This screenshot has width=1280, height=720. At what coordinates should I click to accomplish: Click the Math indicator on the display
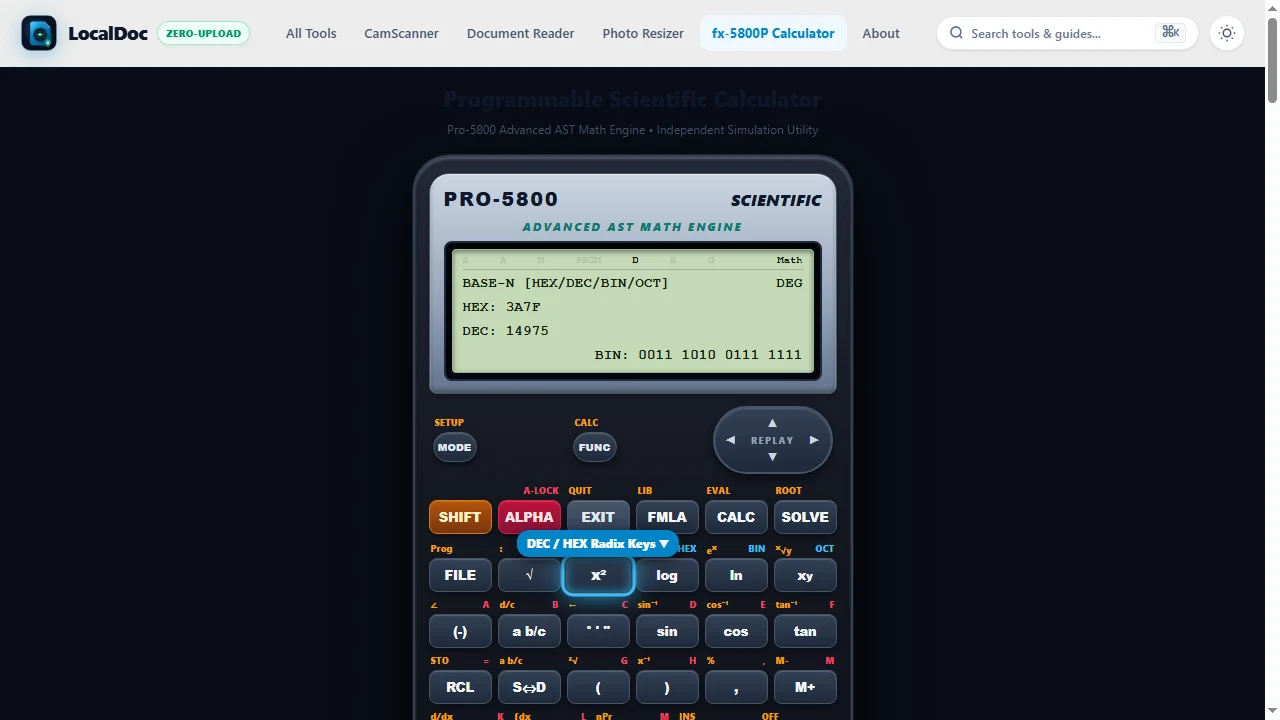tap(789, 260)
